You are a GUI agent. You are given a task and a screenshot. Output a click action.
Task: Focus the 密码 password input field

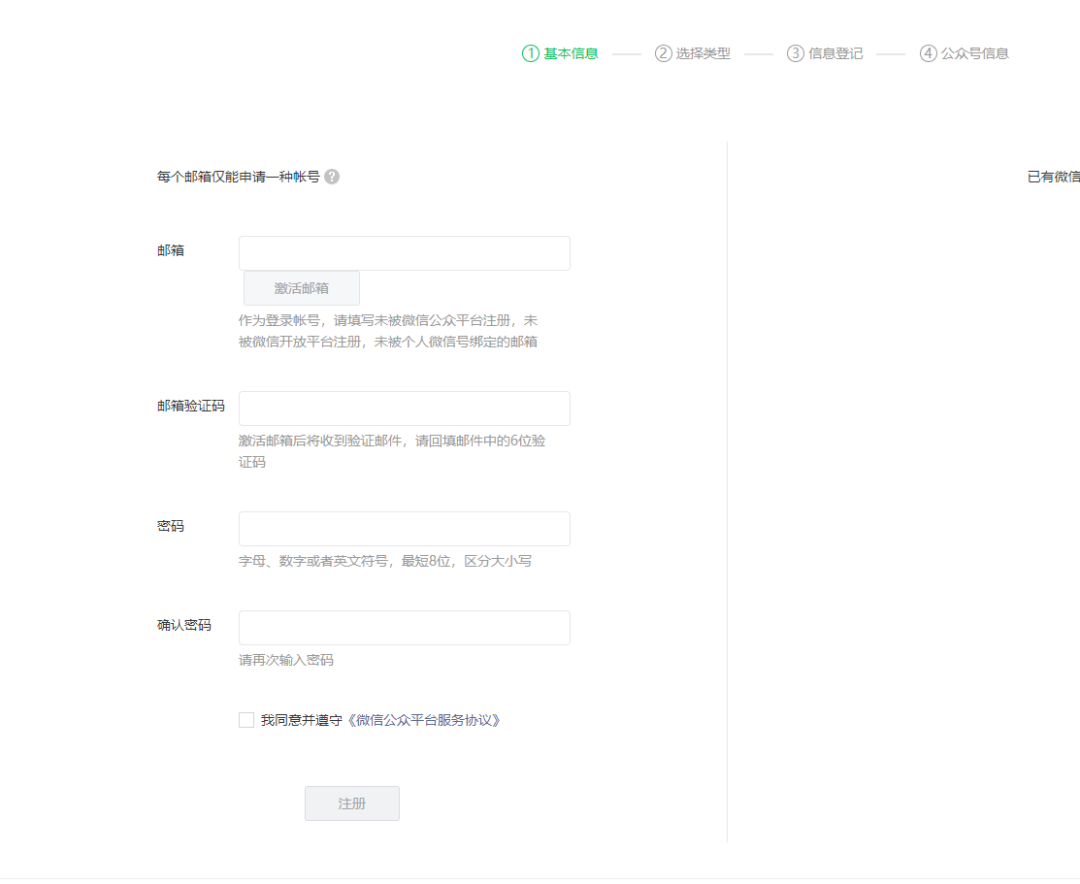(x=404, y=529)
